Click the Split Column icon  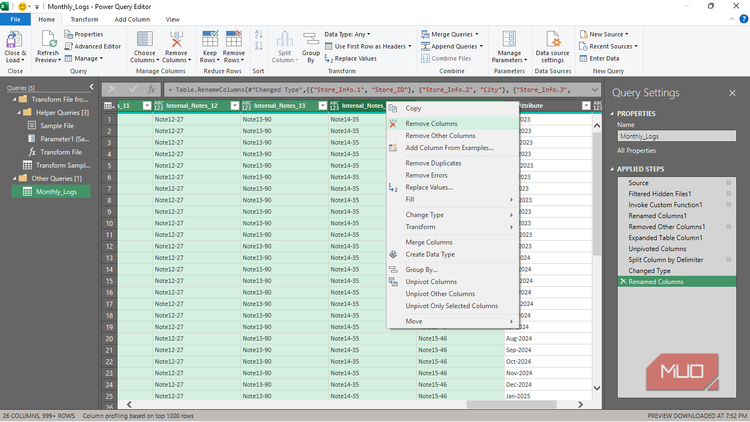pyautogui.click(x=285, y=39)
